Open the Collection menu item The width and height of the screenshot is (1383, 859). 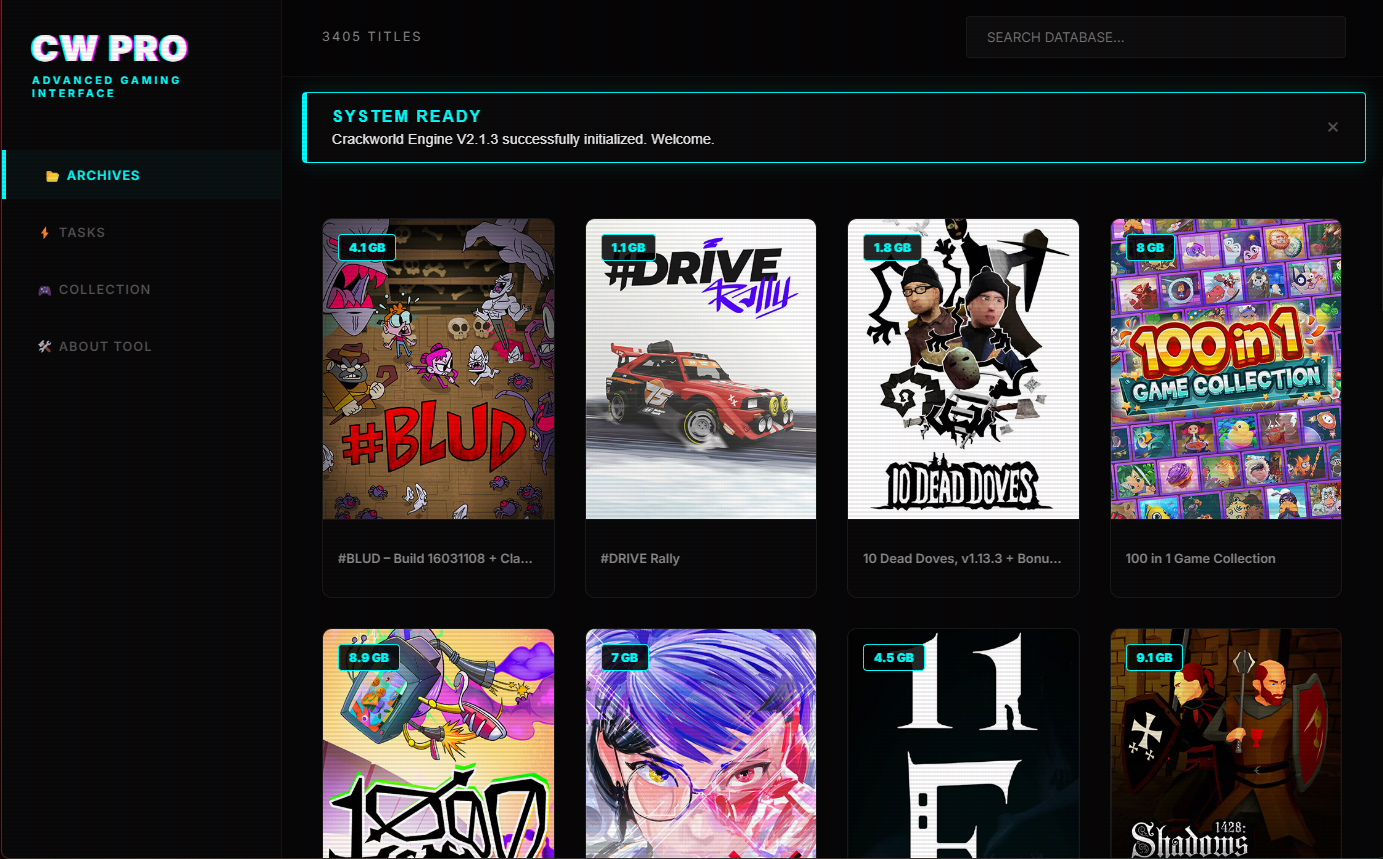click(104, 290)
